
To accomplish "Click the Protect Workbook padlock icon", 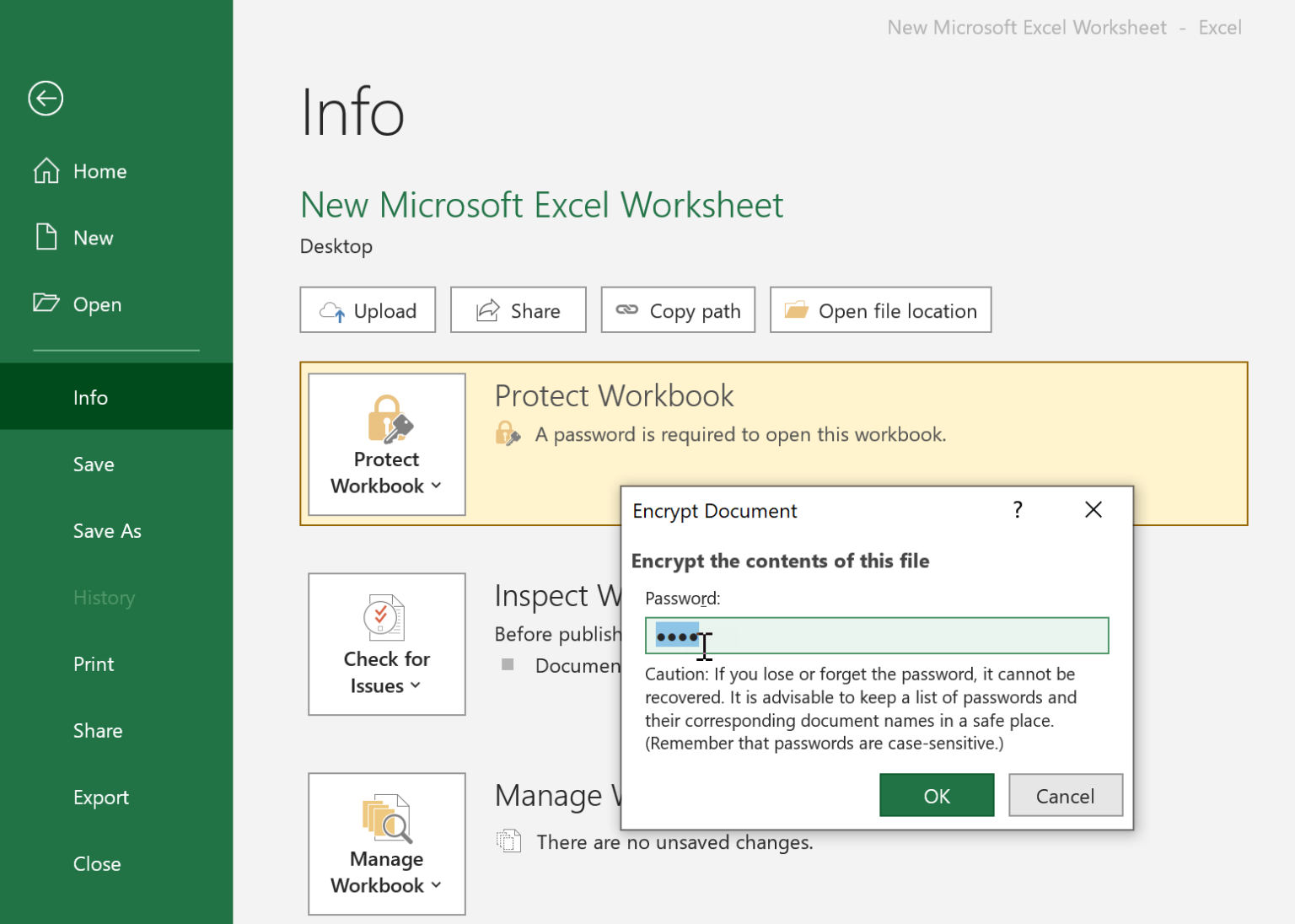I will [390, 419].
